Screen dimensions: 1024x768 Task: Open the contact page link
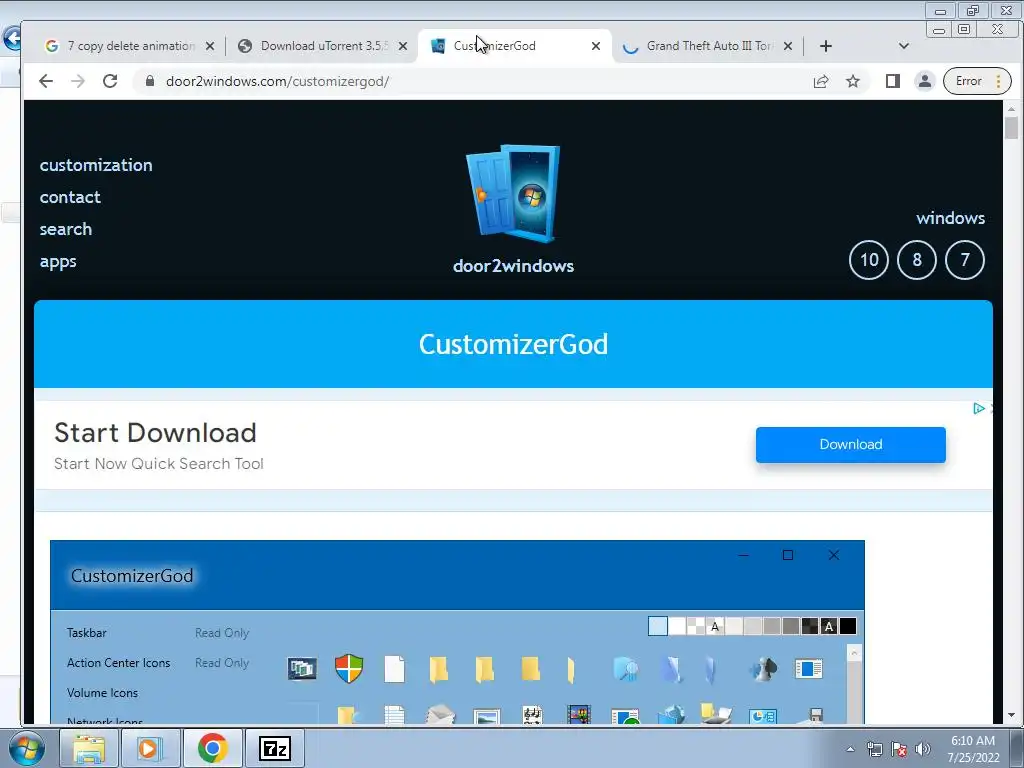(70, 197)
